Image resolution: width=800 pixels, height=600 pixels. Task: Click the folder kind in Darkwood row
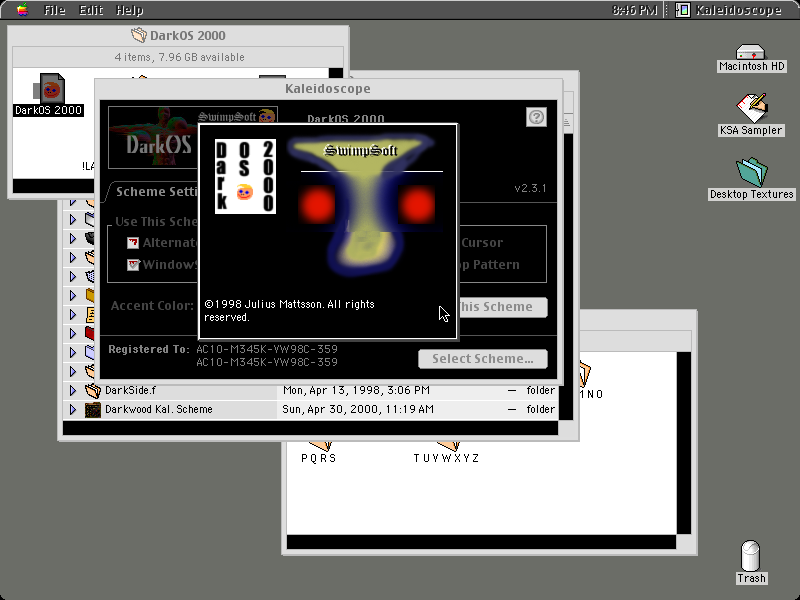pos(540,410)
